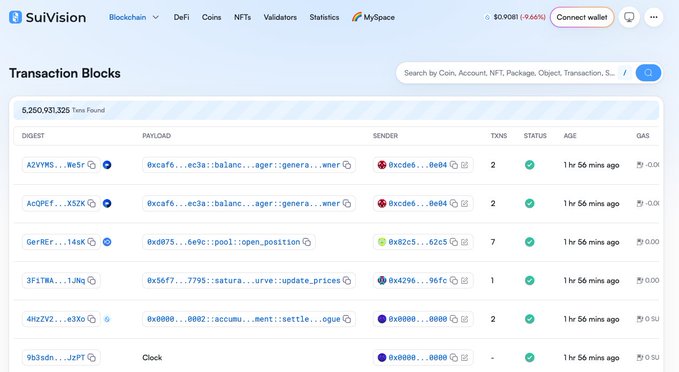Click the slash shortcut hint in search
Viewport: 679px width, 372px height.
624,73
